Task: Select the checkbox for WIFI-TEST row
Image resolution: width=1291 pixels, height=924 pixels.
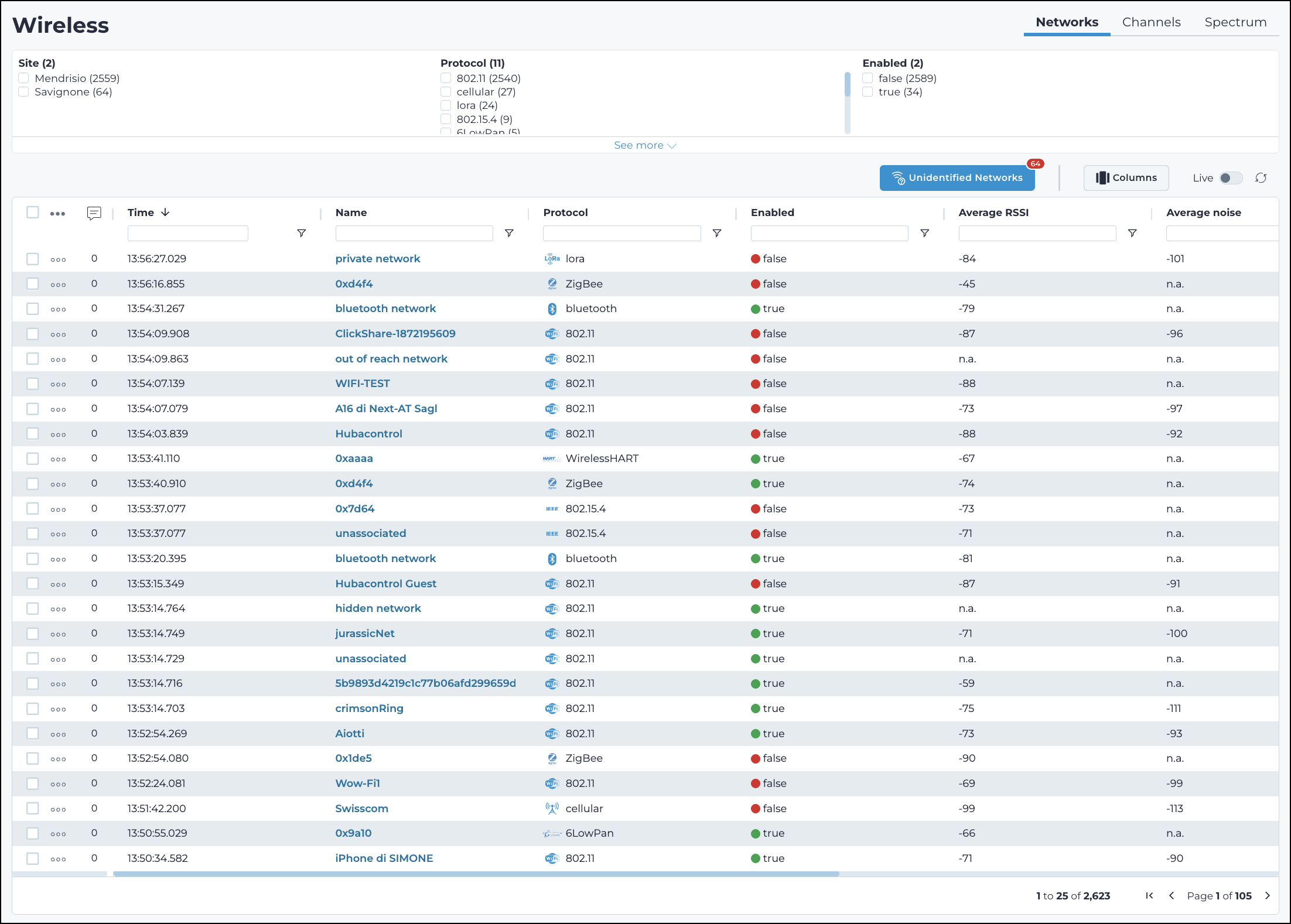Action: click(x=33, y=384)
